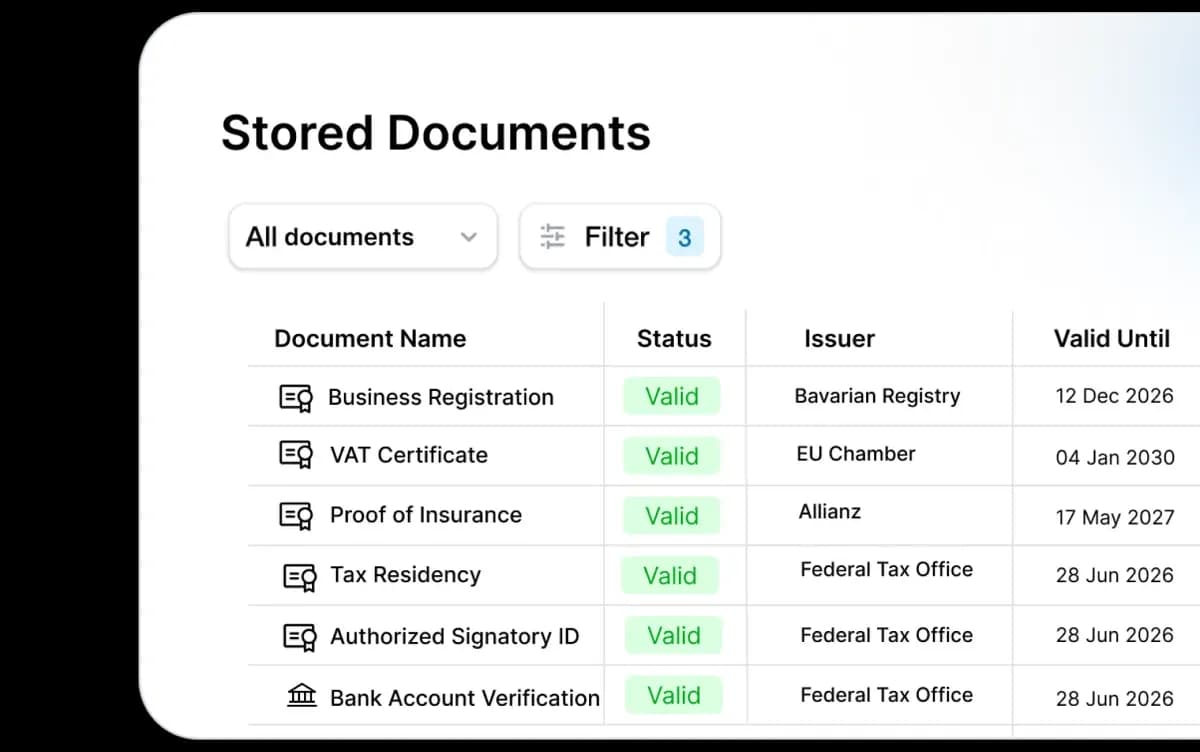This screenshot has height=752, width=1200.
Task: Select the EU Chamber issuer cell
Action: click(856, 454)
